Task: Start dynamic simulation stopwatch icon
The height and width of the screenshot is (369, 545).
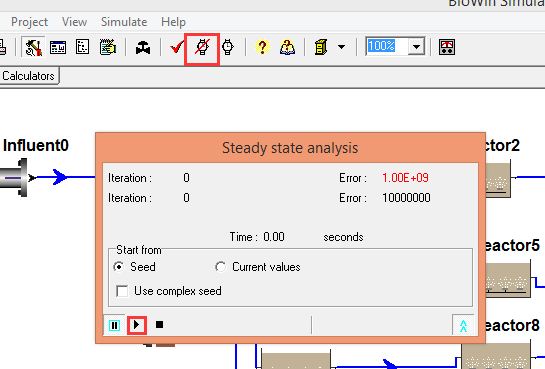Action: (228, 47)
